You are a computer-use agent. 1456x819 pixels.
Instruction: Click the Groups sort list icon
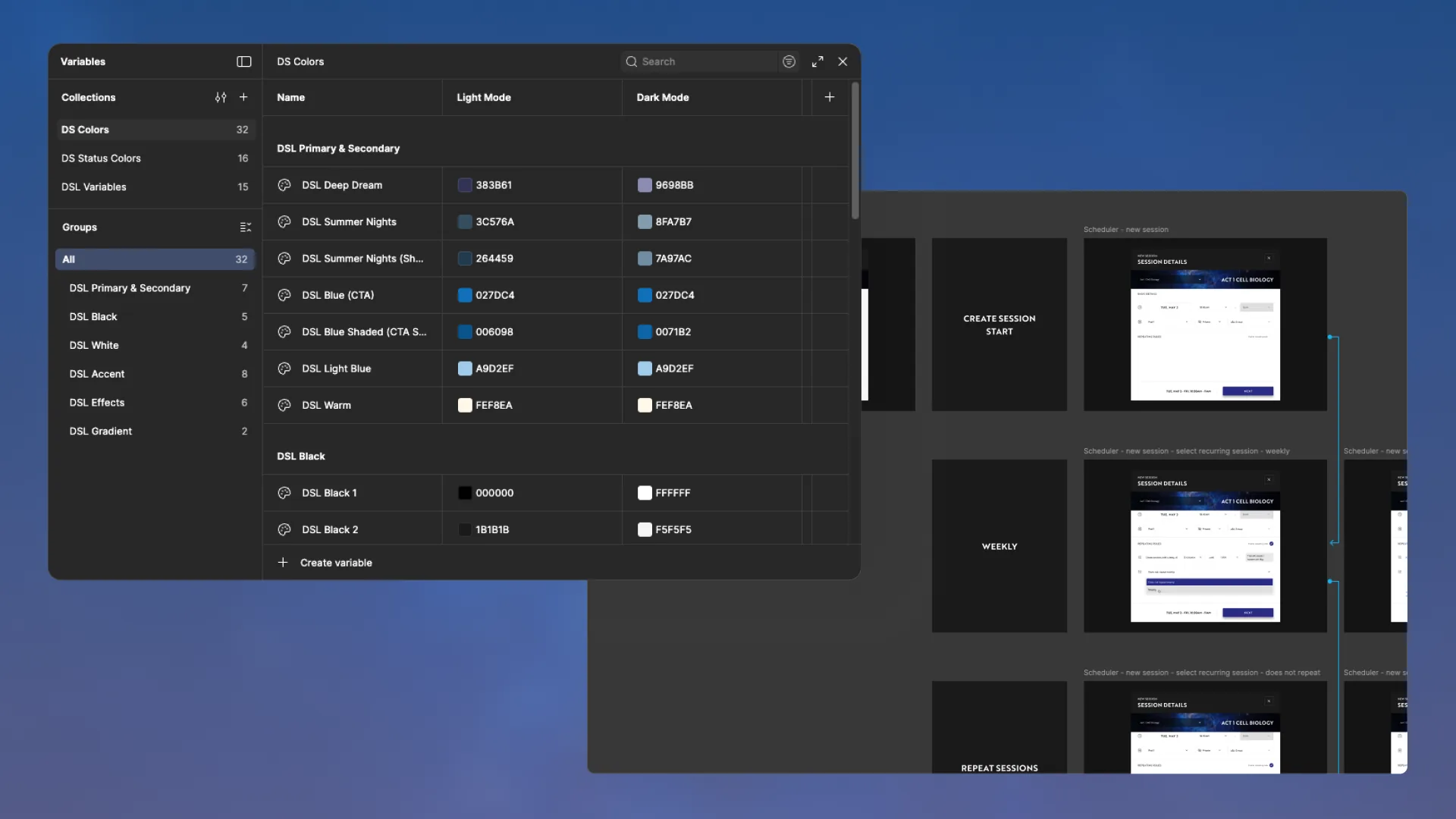[245, 227]
